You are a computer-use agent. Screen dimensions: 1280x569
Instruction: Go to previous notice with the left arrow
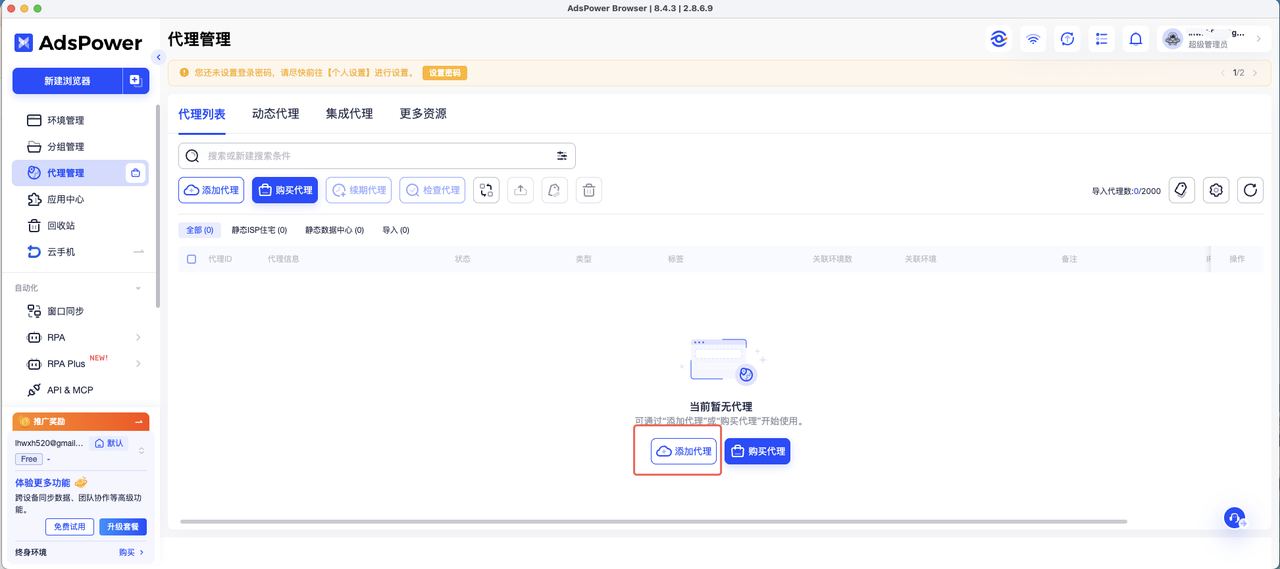coord(1222,73)
